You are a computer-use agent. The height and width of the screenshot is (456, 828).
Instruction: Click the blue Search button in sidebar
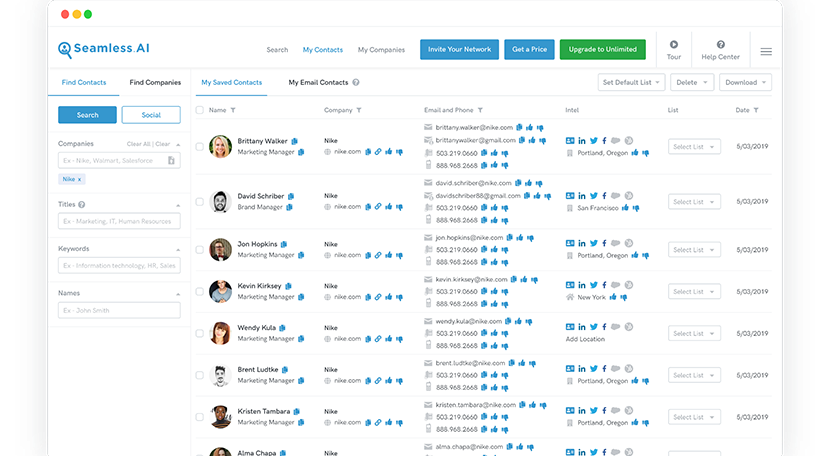click(87, 115)
